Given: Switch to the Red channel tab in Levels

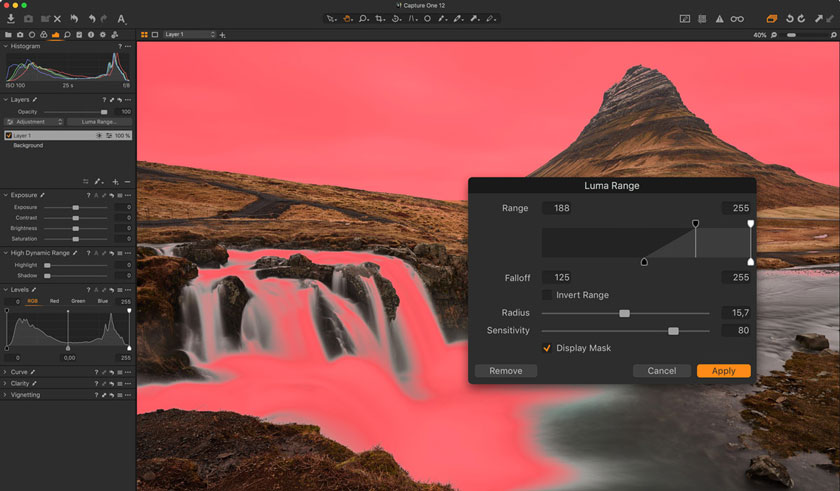Looking at the screenshot, I should [x=54, y=301].
